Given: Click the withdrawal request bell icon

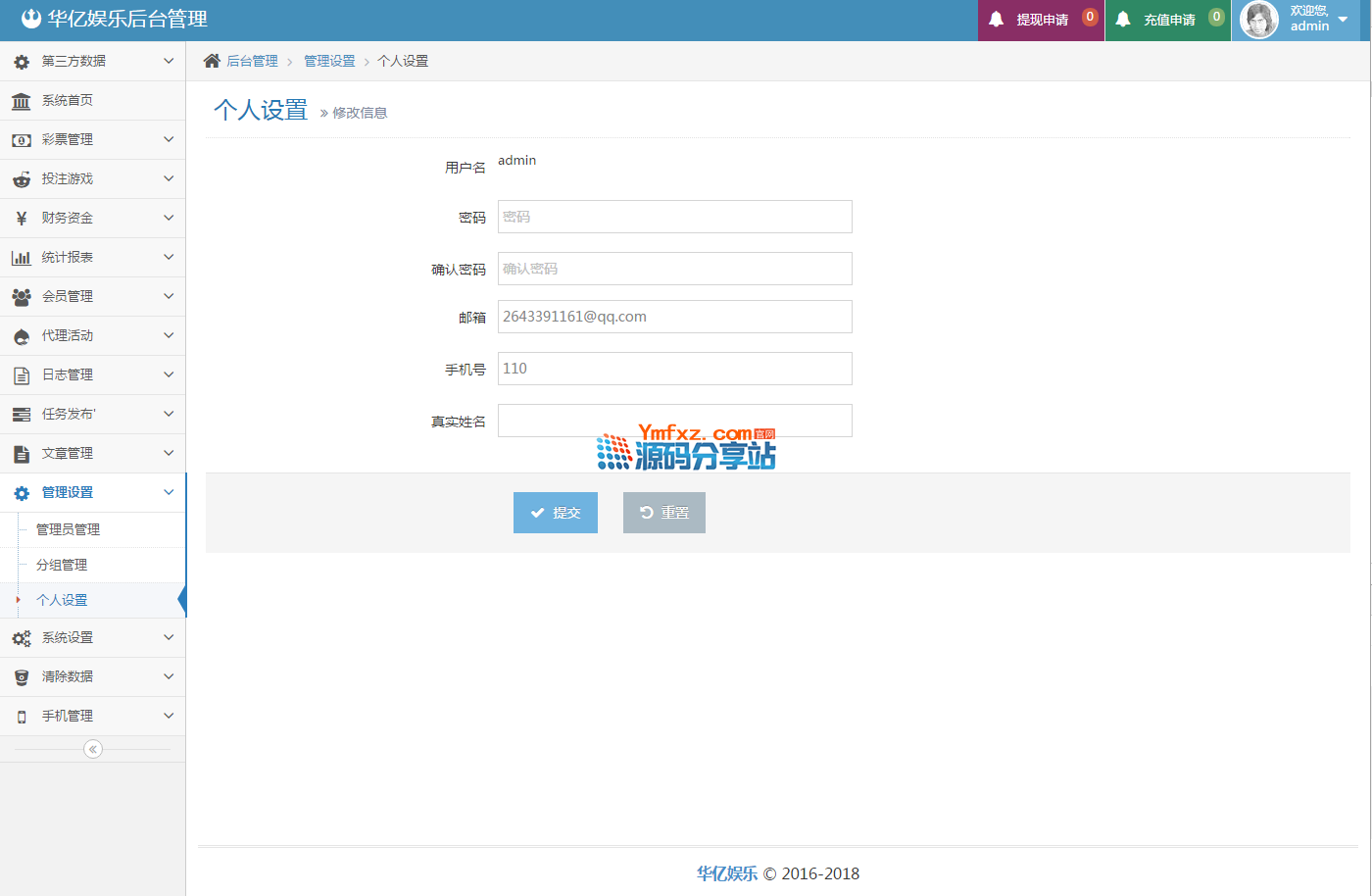Looking at the screenshot, I should 996,20.
